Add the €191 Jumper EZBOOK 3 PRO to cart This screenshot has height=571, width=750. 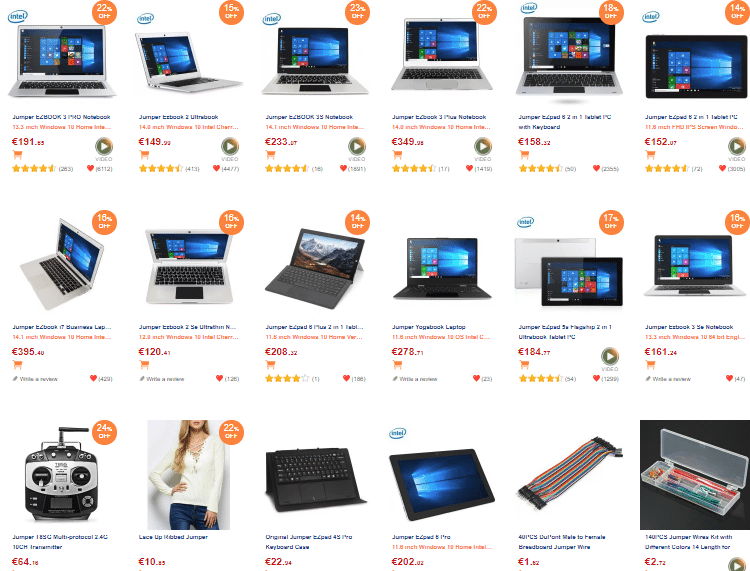click(x=17, y=155)
